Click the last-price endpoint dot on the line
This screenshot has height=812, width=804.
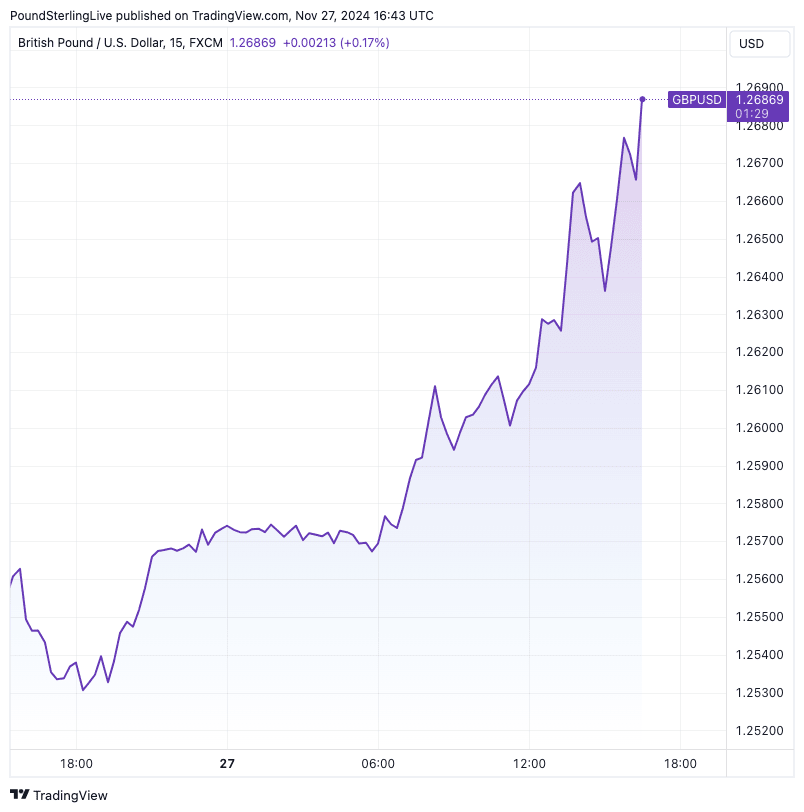coord(642,99)
